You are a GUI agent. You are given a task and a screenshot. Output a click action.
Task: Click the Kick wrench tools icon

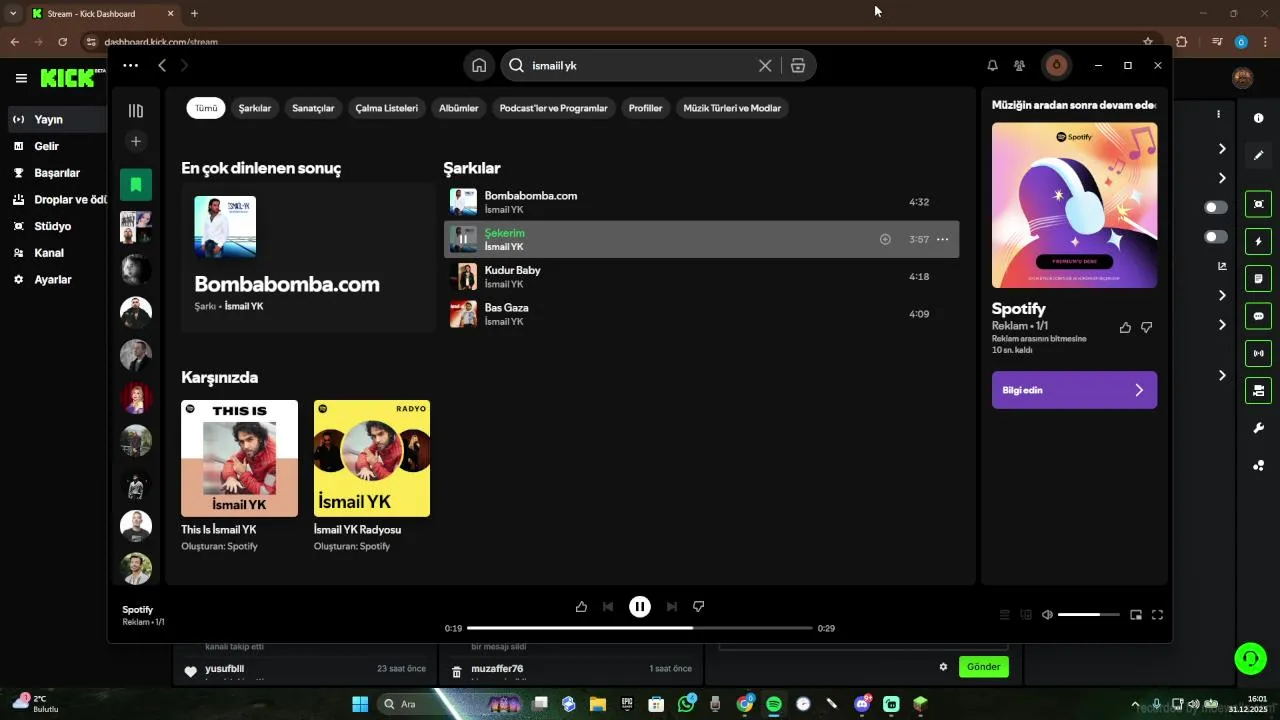pyautogui.click(x=1258, y=428)
